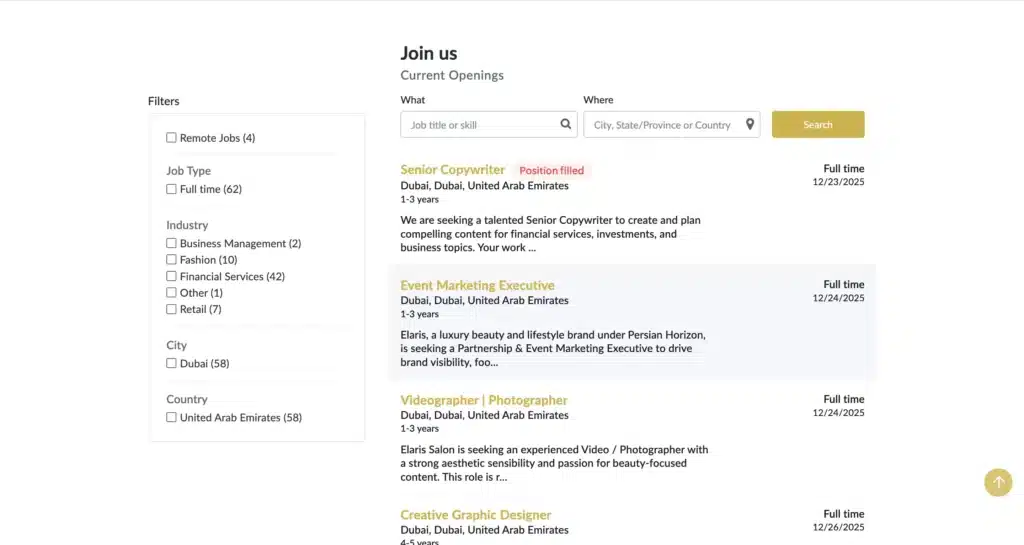Image resolution: width=1024 pixels, height=545 pixels.
Task: Filter jobs by Dubai city checkbox
Action: 171,363
